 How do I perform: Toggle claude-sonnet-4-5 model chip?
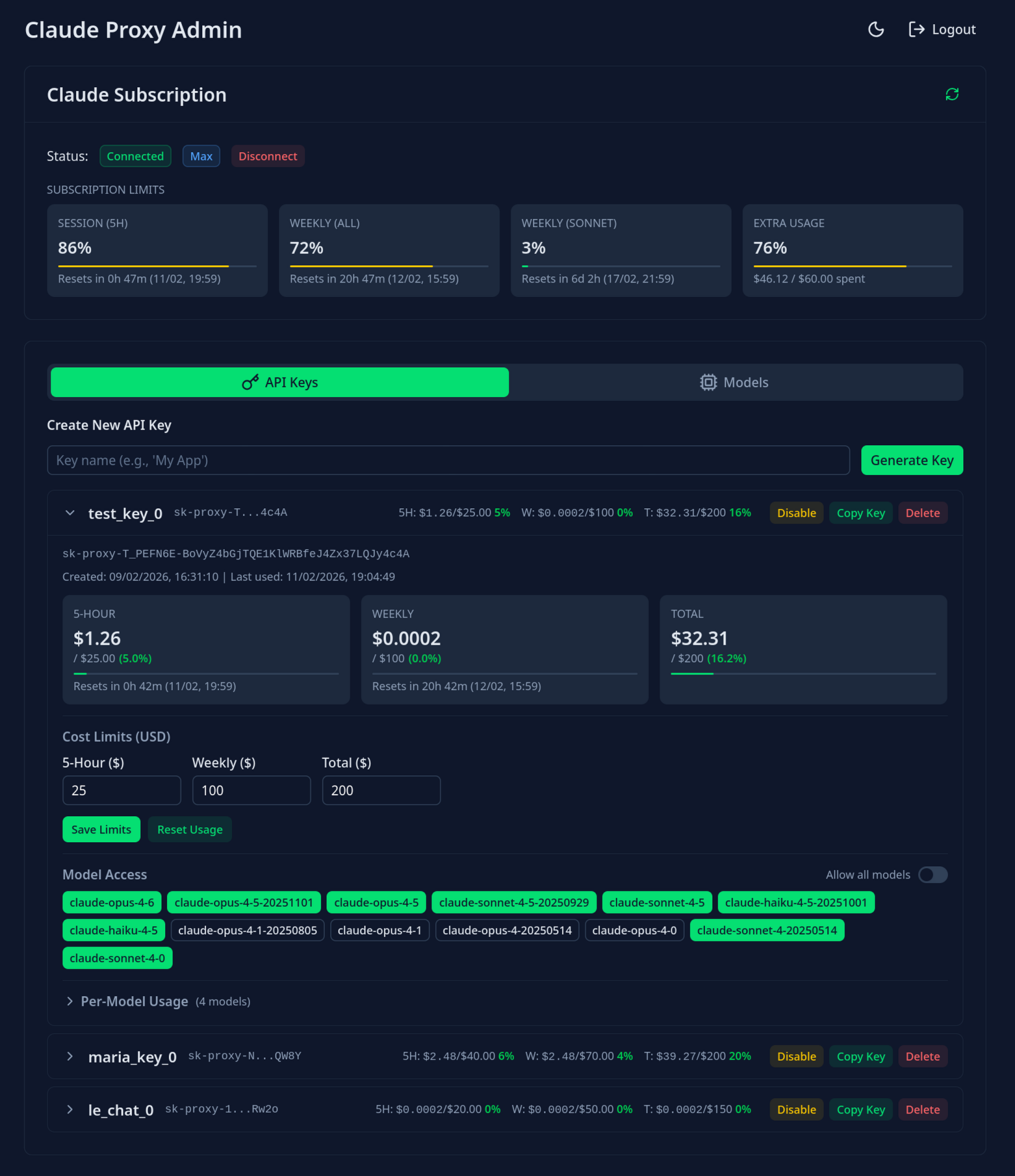coord(657,902)
